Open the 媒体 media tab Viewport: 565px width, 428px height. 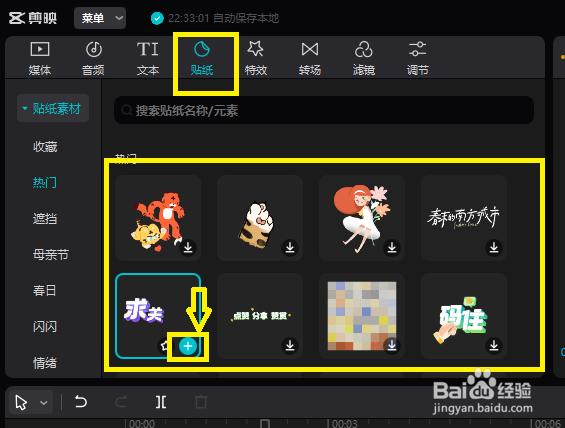click(x=40, y=58)
